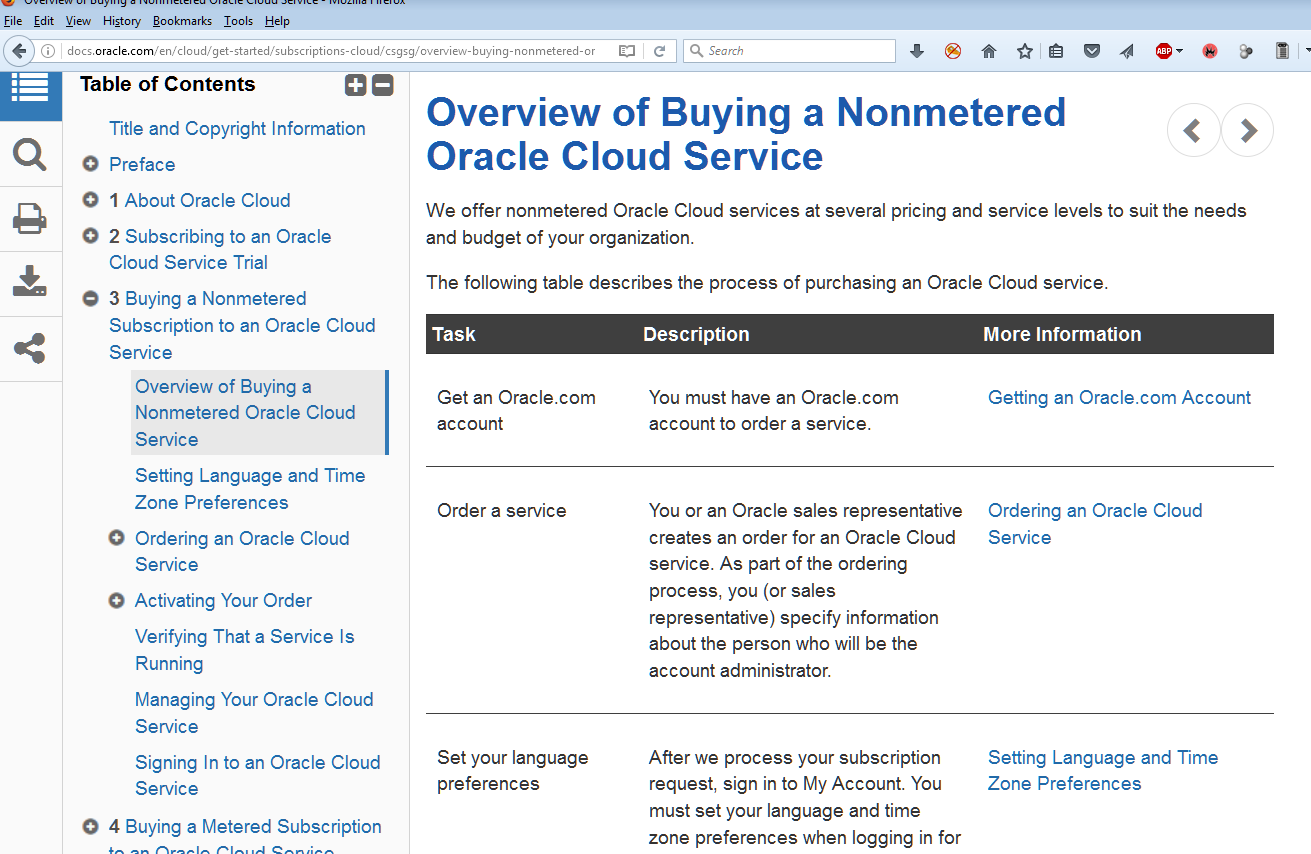
Task: Open Buying a Nonmetered Subscription chapter link
Action: [x=242, y=325]
